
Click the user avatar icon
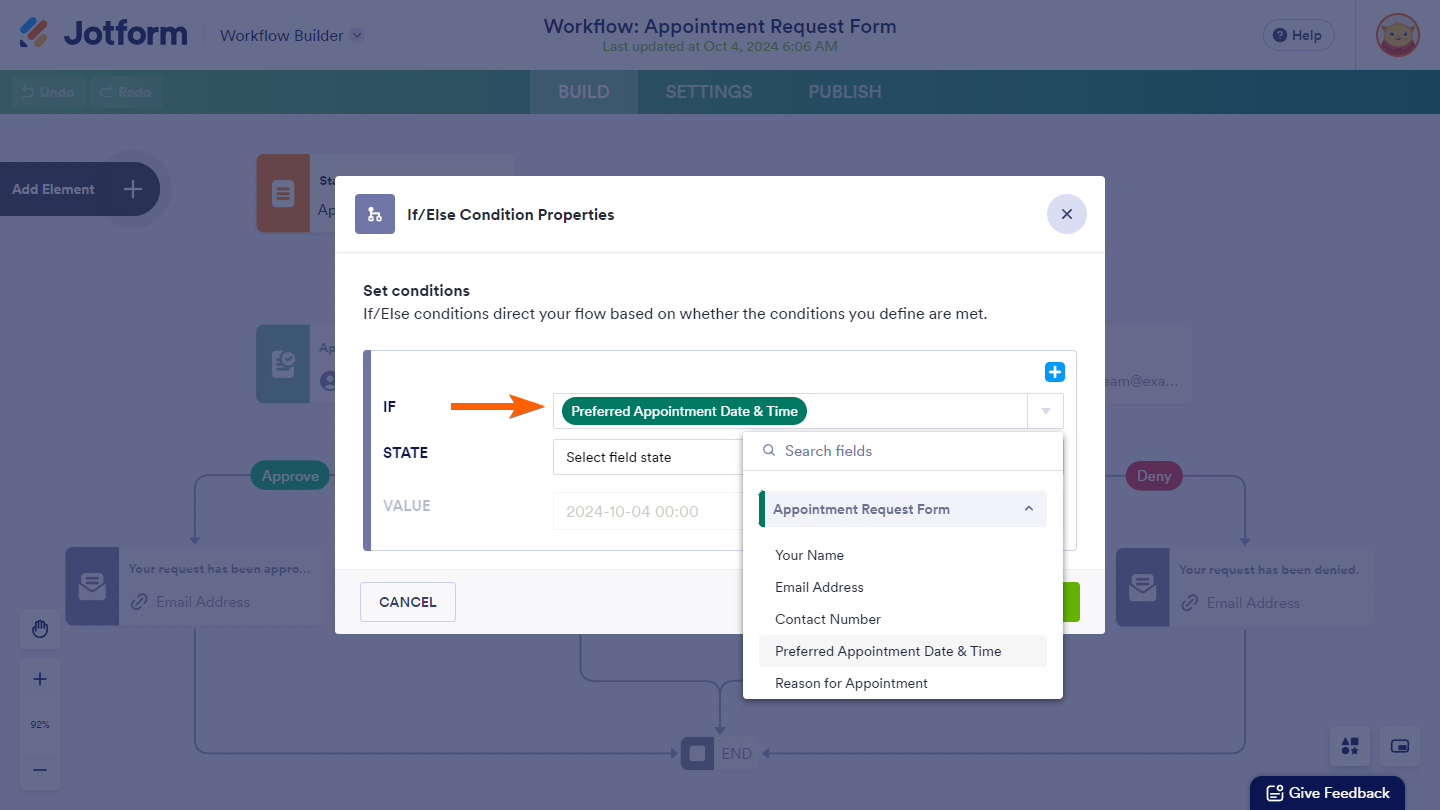1397,35
